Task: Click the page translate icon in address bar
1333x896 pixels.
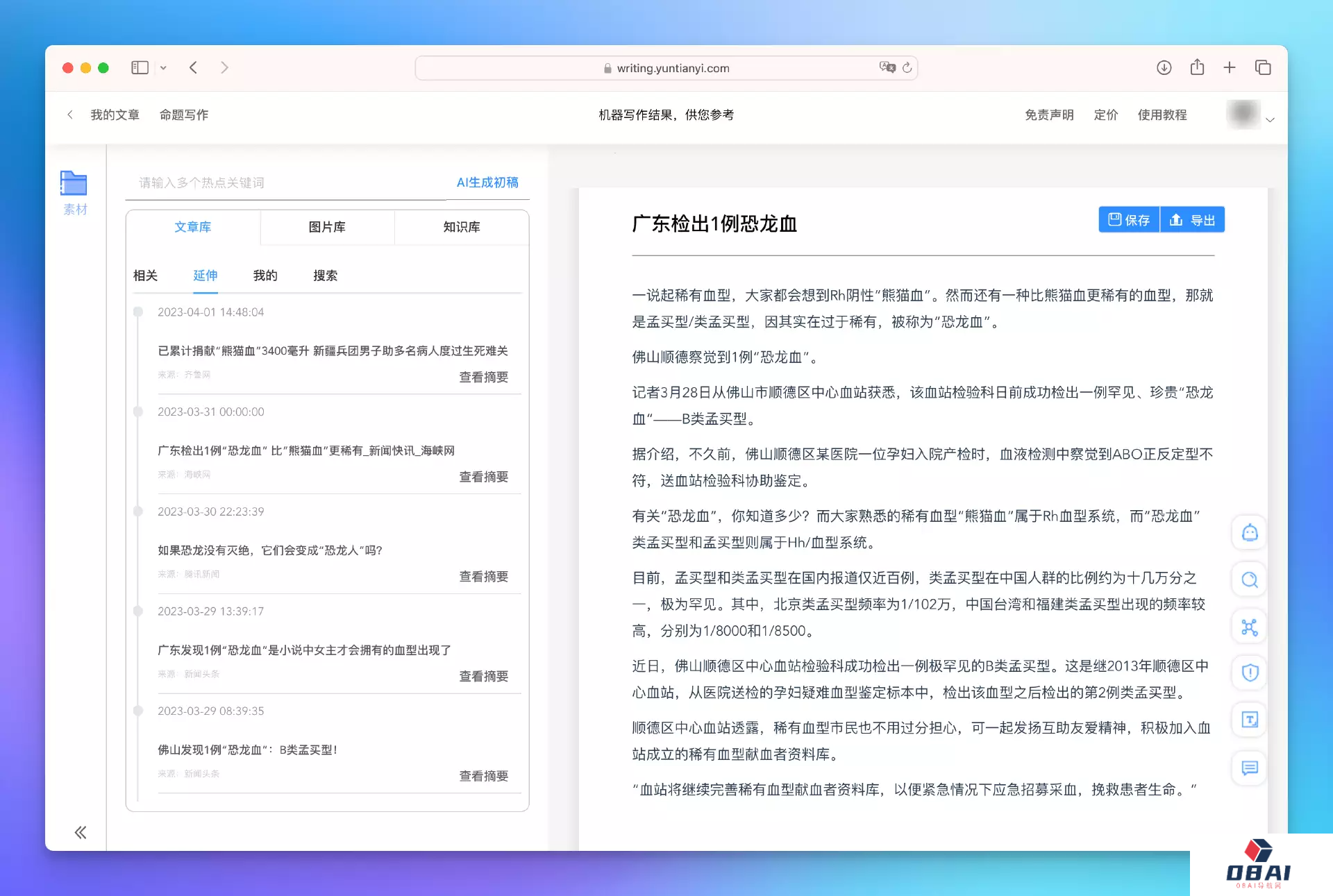Action: [887, 67]
